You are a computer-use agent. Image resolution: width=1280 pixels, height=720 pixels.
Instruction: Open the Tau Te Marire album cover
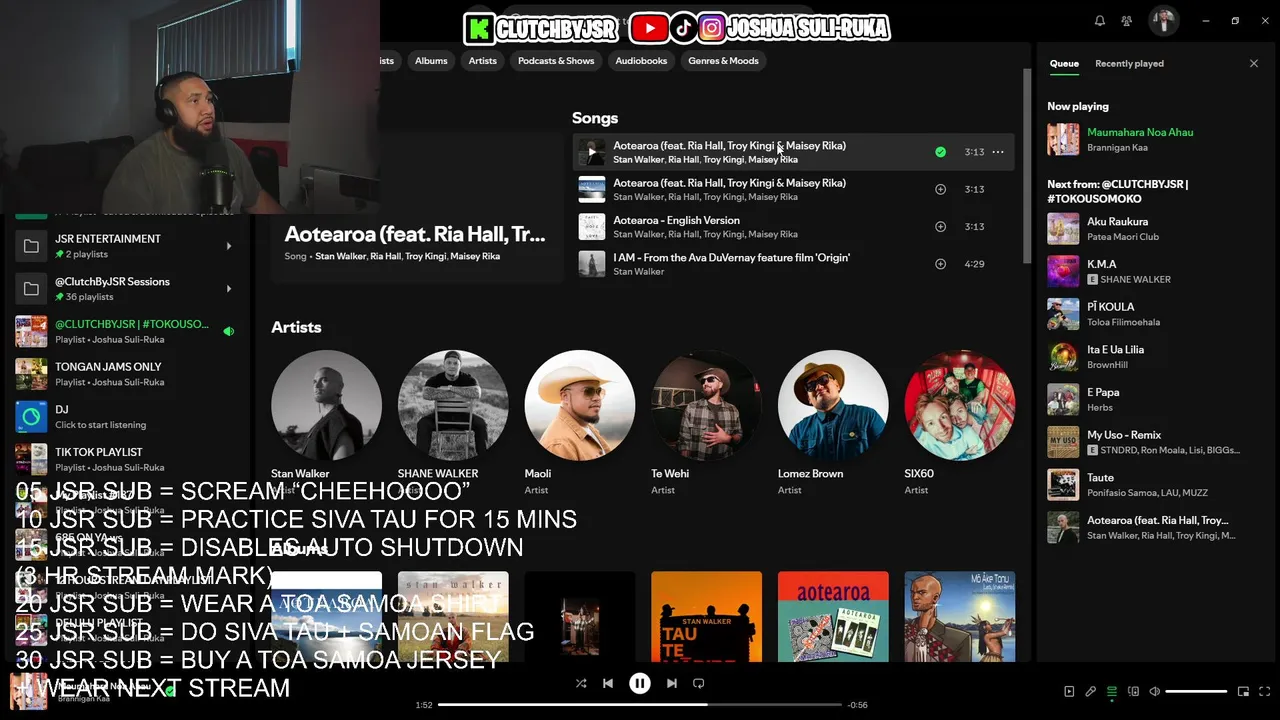(x=706, y=617)
